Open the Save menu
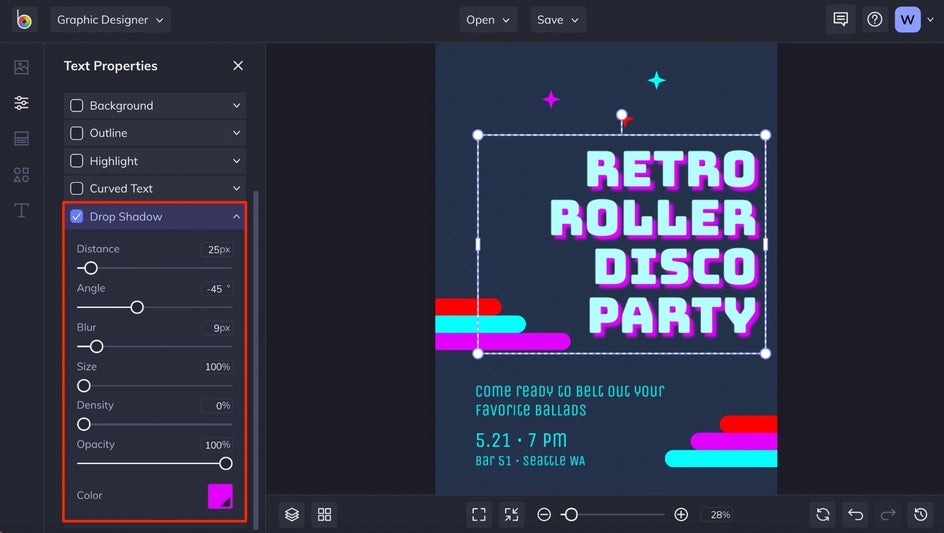The image size is (944, 533). [558, 20]
